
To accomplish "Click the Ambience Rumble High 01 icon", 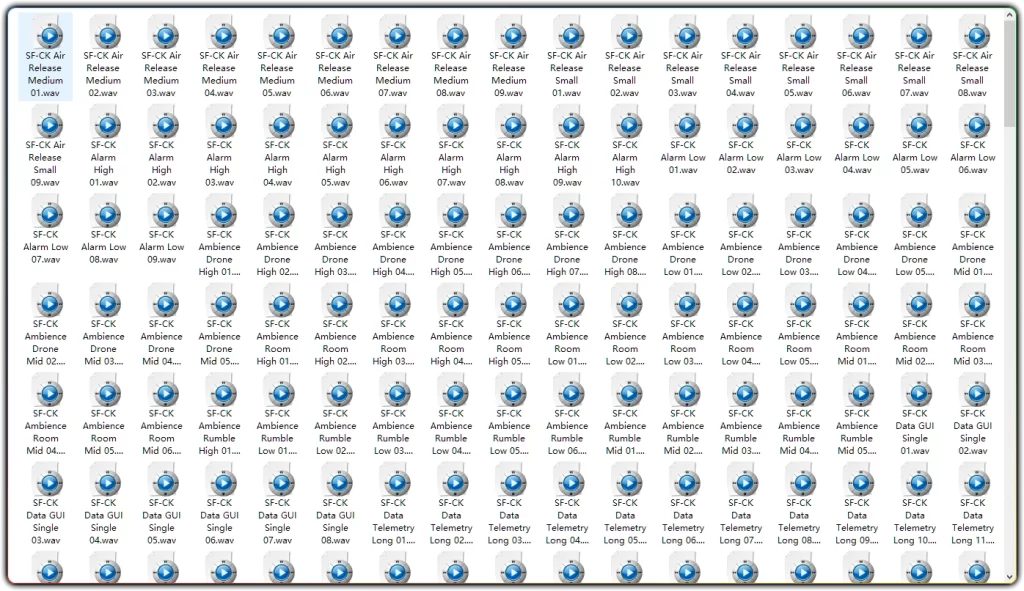I will (x=223, y=392).
